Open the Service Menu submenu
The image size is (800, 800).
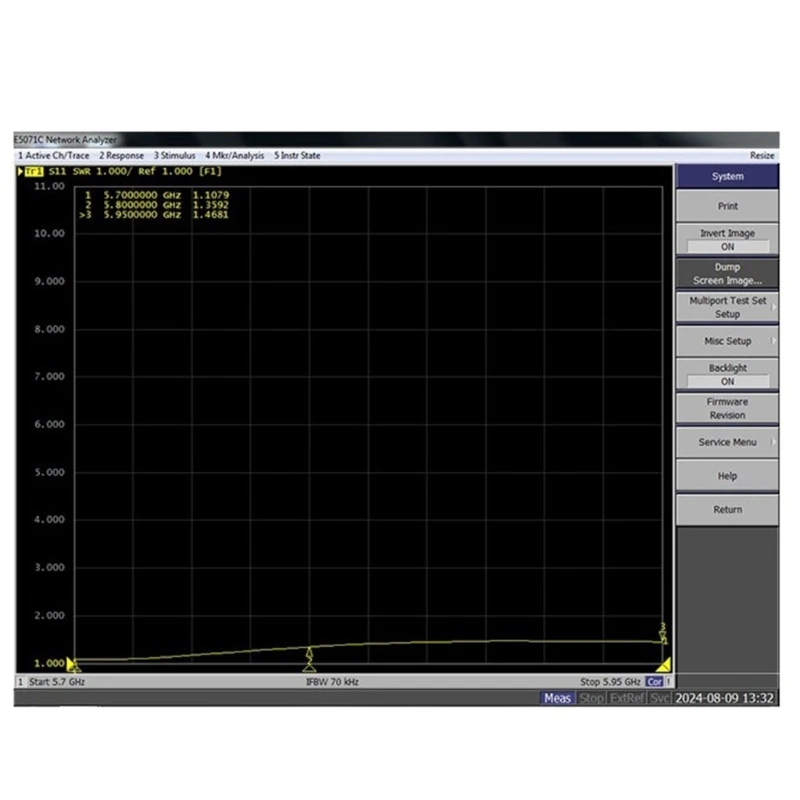coord(727,442)
